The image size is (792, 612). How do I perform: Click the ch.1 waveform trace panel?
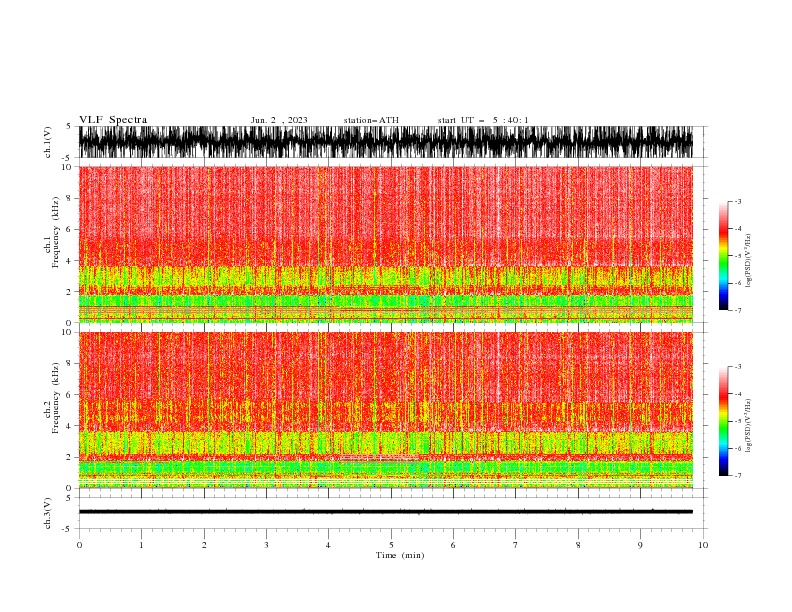tap(386, 142)
